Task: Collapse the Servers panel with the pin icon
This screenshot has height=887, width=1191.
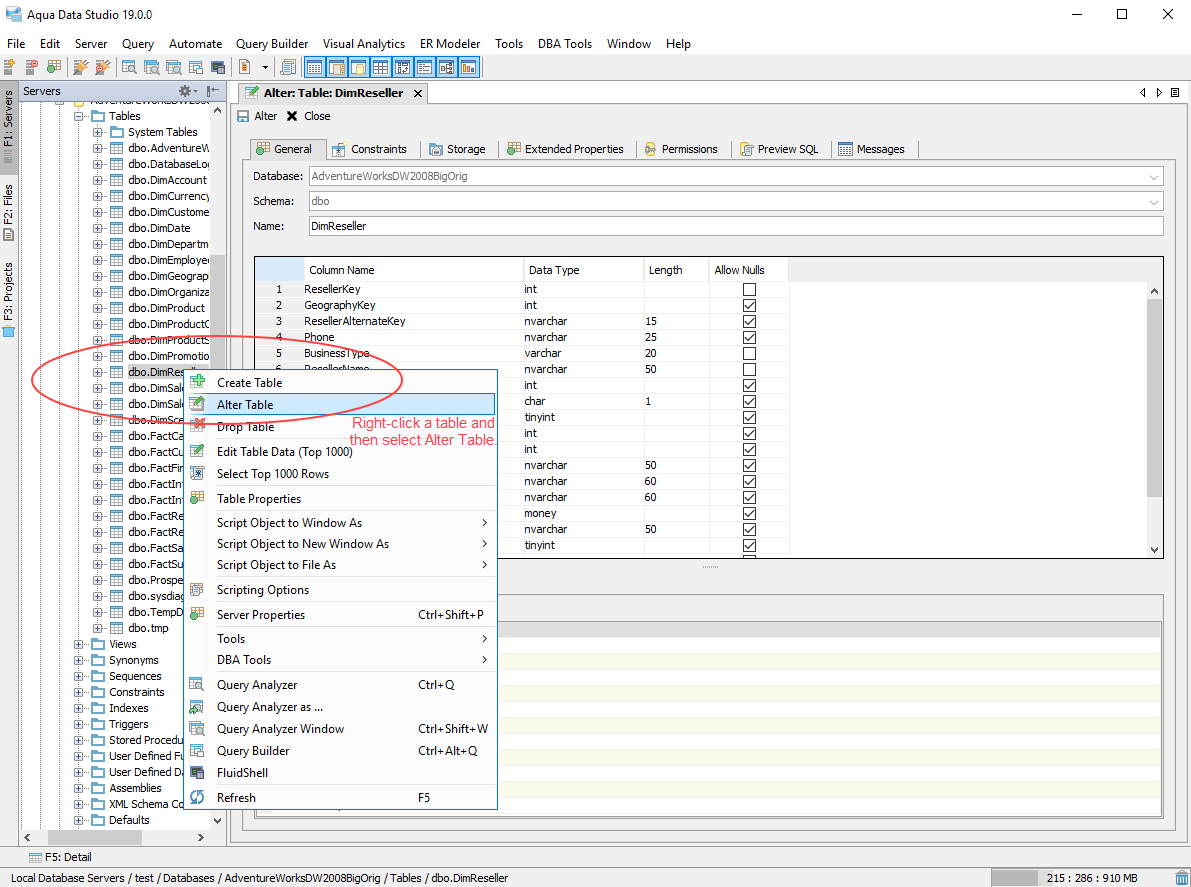Action: click(213, 91)
